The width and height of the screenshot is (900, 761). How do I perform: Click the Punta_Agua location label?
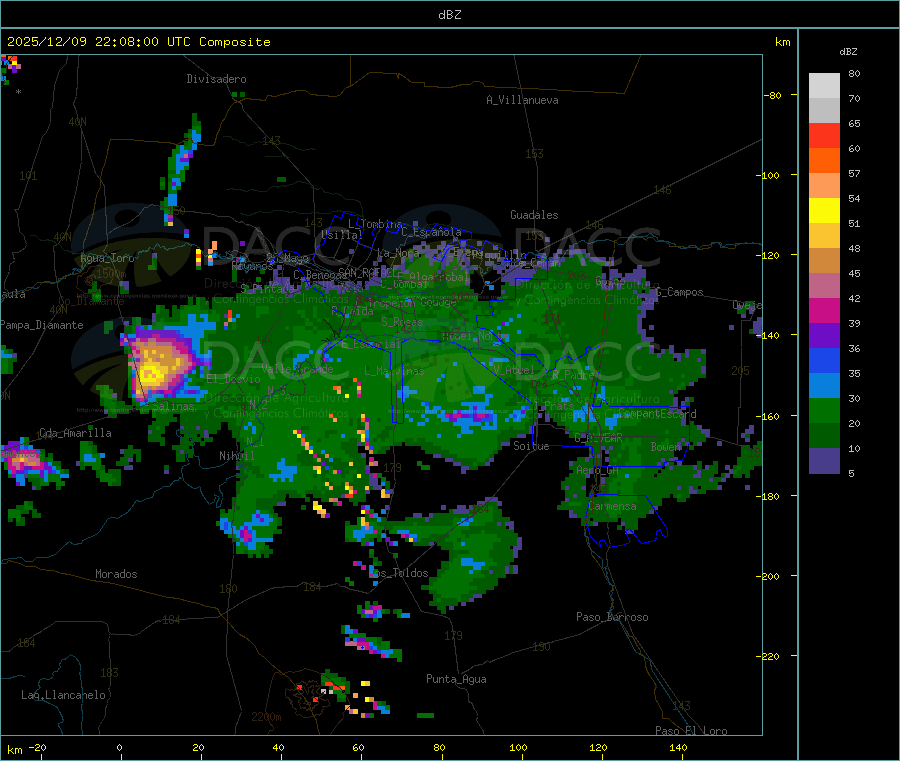pyautogui.click(x=456, y=679)
